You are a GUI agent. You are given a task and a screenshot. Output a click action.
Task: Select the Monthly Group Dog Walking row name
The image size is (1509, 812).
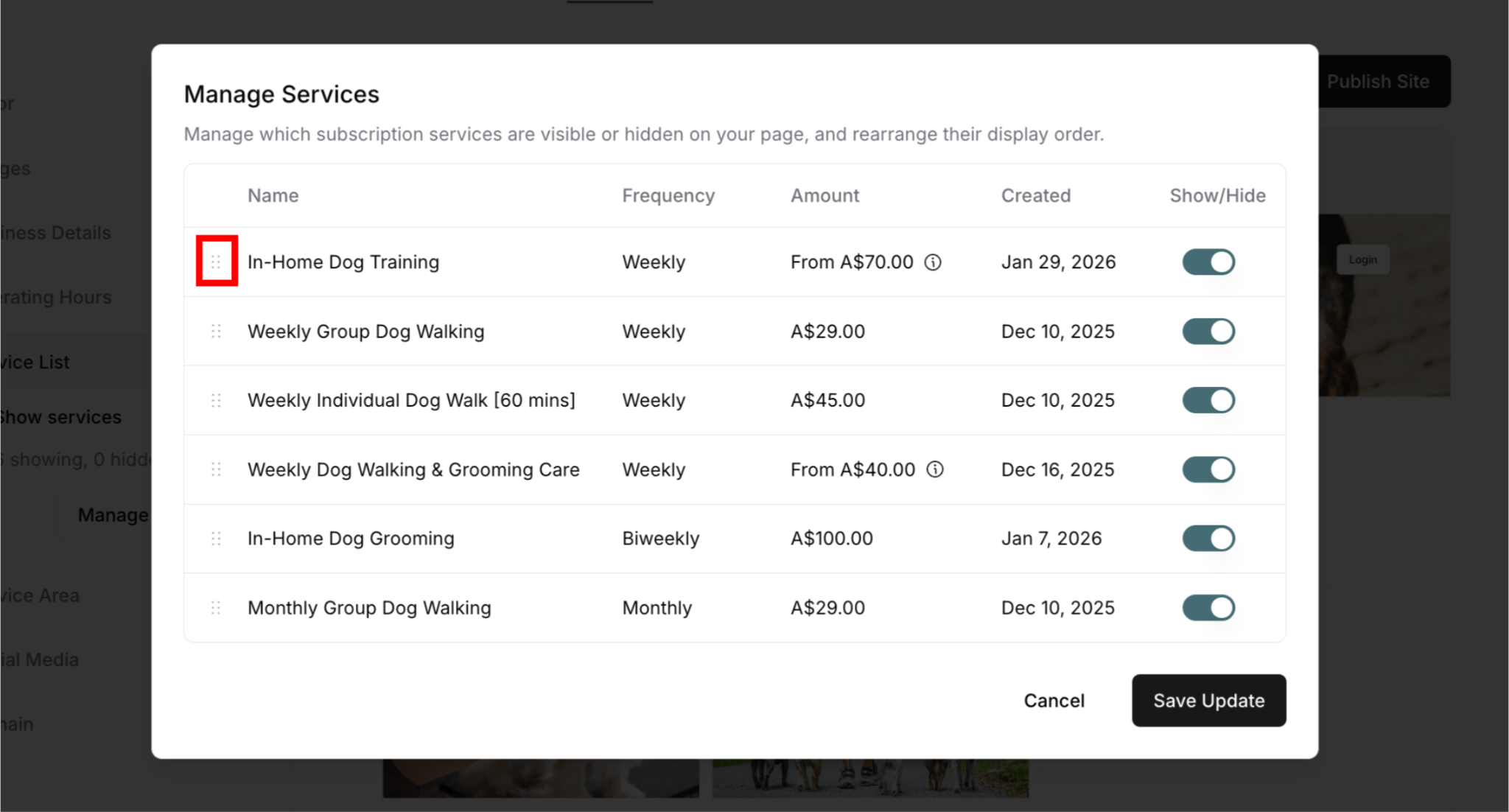click(x=369, y=608)
